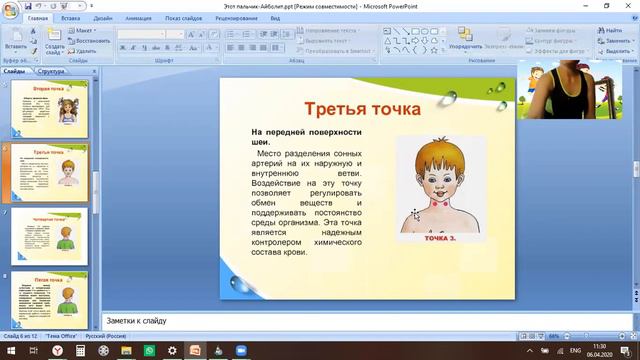This screenshot has width=640, height=360.
Task: Open Quick Access toolbar customization arrow
Action: click(x=91, y=6)
